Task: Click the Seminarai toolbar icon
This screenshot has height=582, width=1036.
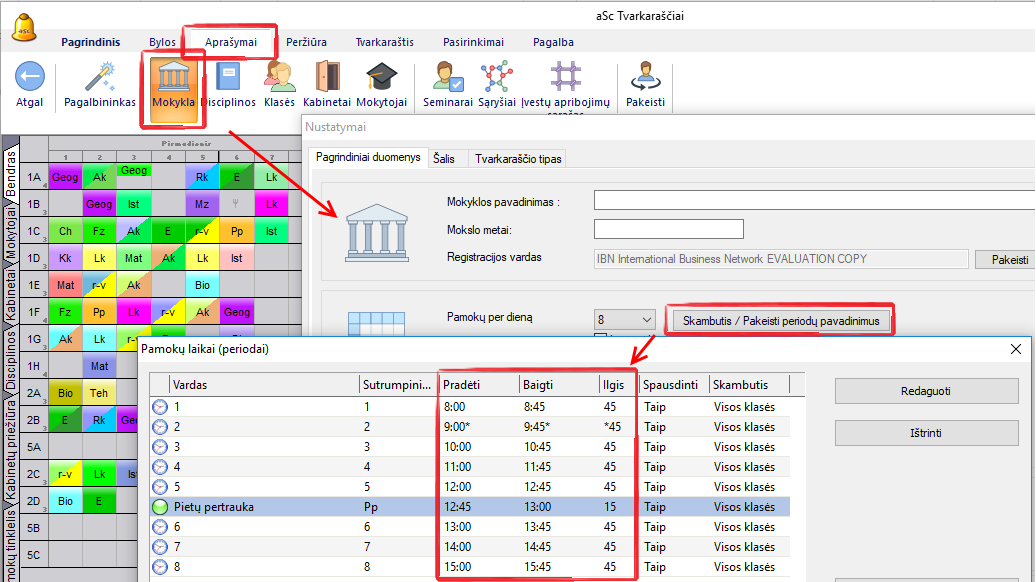Action: click(447, 79)
